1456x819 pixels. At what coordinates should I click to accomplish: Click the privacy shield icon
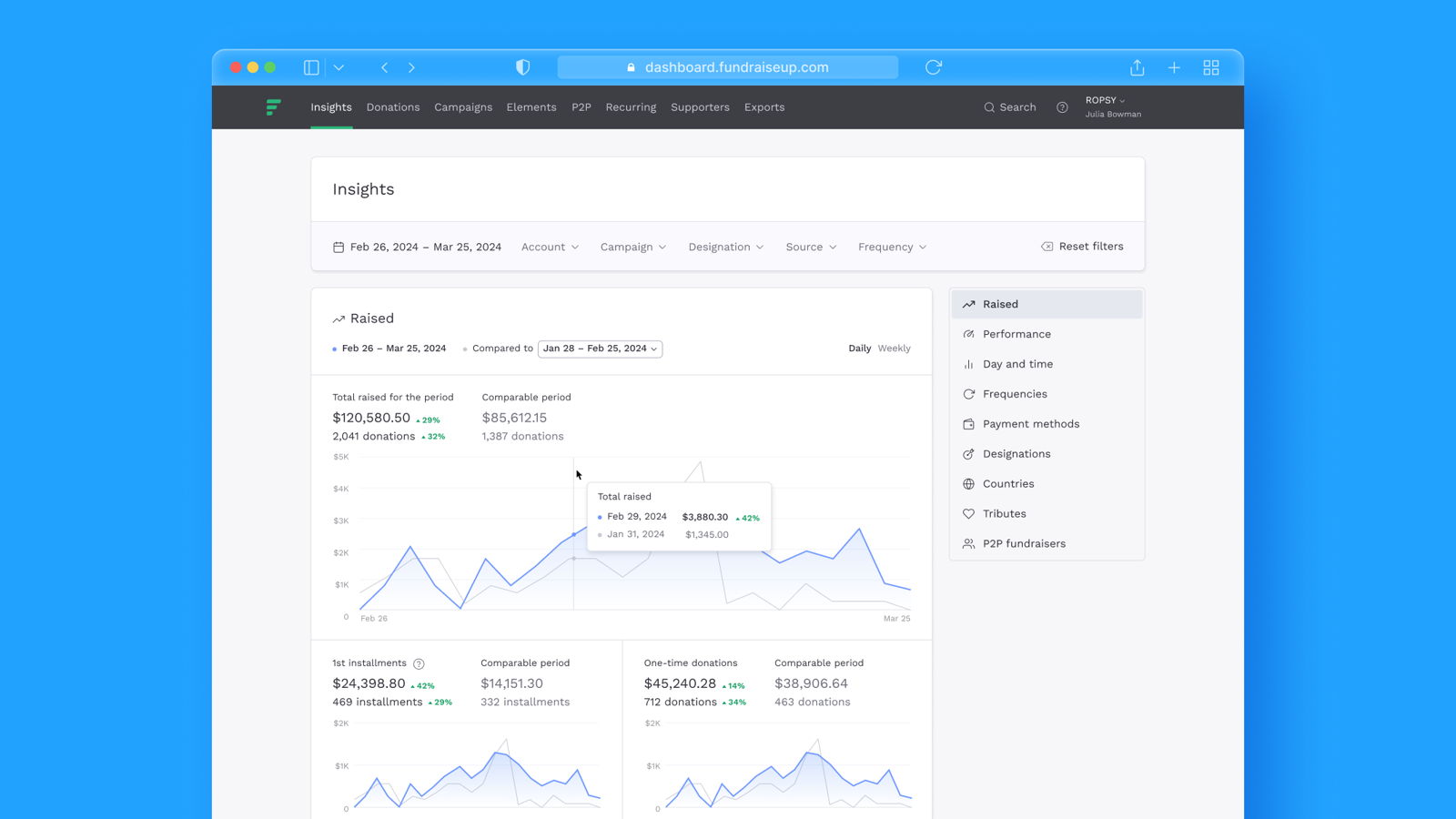[522, 67]
